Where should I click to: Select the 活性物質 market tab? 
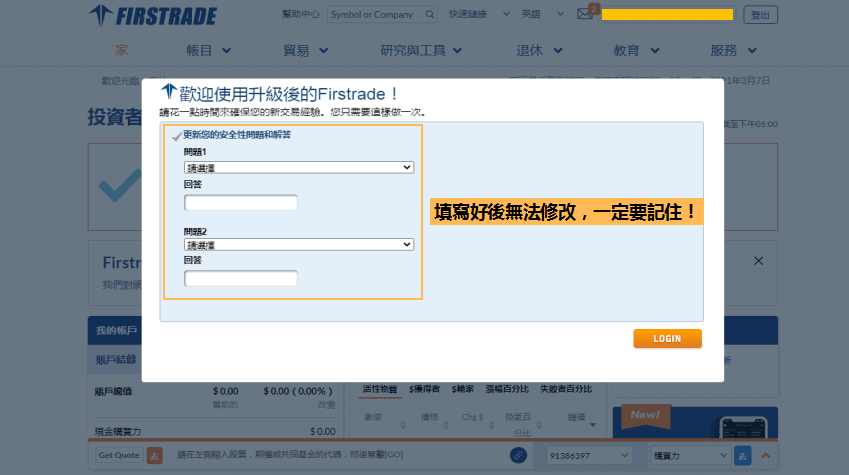380,389
